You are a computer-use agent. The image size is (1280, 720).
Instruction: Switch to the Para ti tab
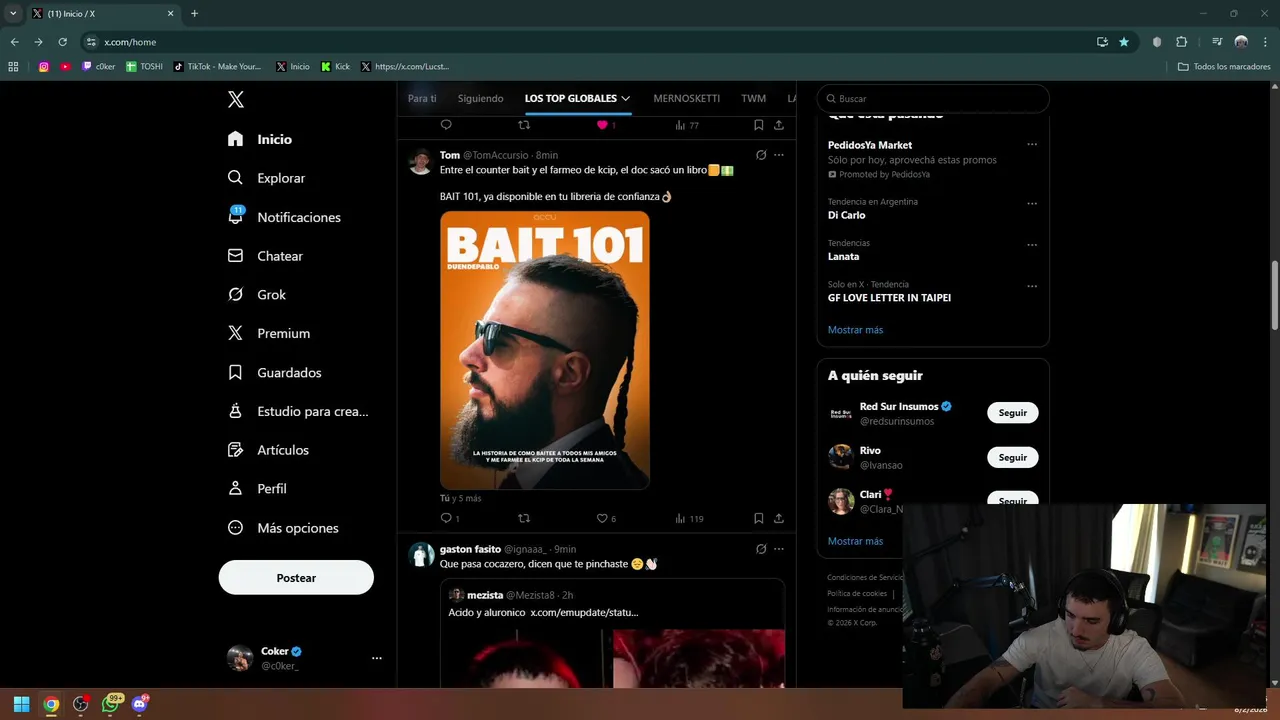coord(422,98)
